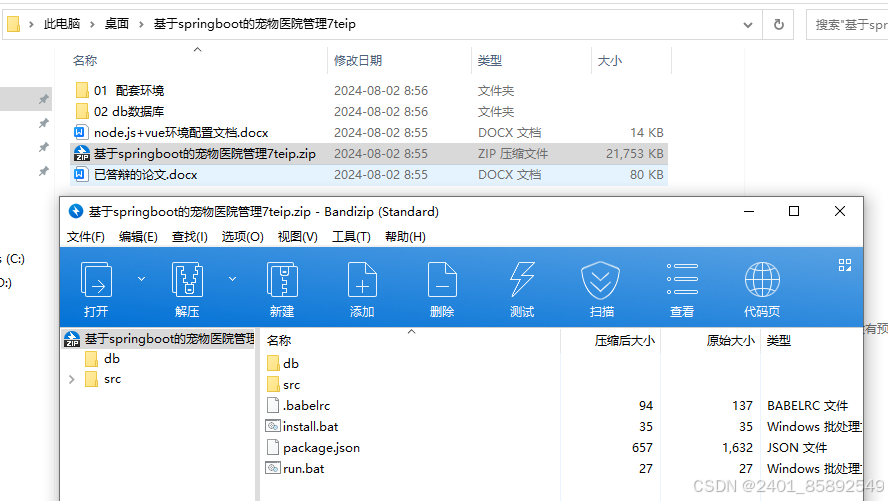Select the run.bat file in archive
Image resolution: width=888 pixels, height=501 pixels.
click(x=295, y=469)
